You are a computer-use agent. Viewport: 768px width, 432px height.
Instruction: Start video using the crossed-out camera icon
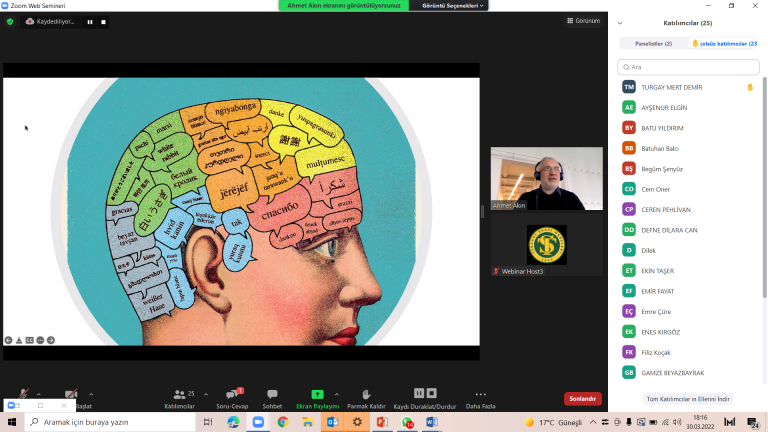click(71, 394)
